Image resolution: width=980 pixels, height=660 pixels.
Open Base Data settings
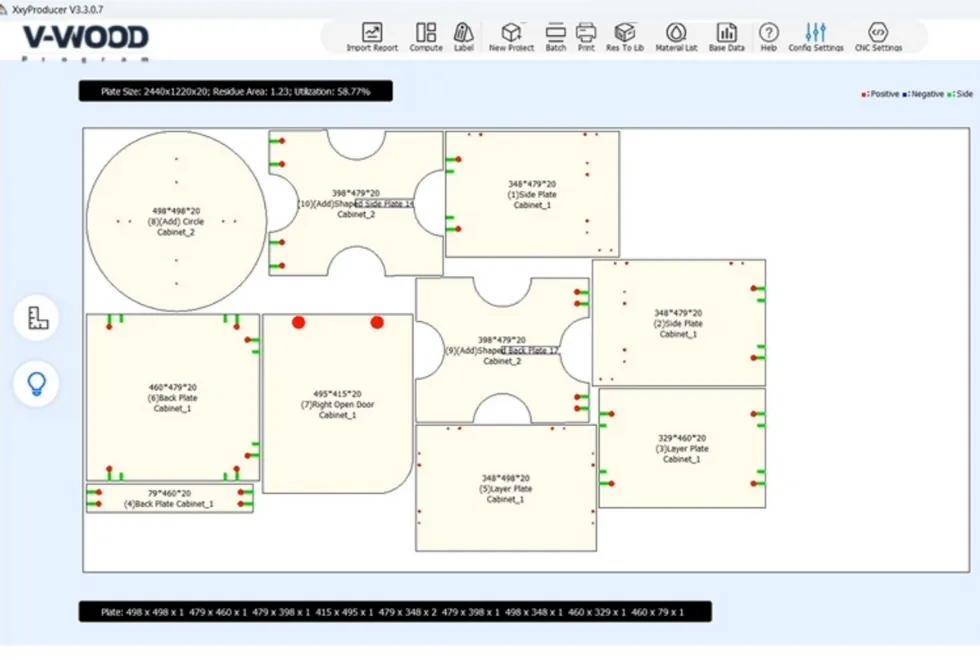pyautogui.click(x=727, y=36)
